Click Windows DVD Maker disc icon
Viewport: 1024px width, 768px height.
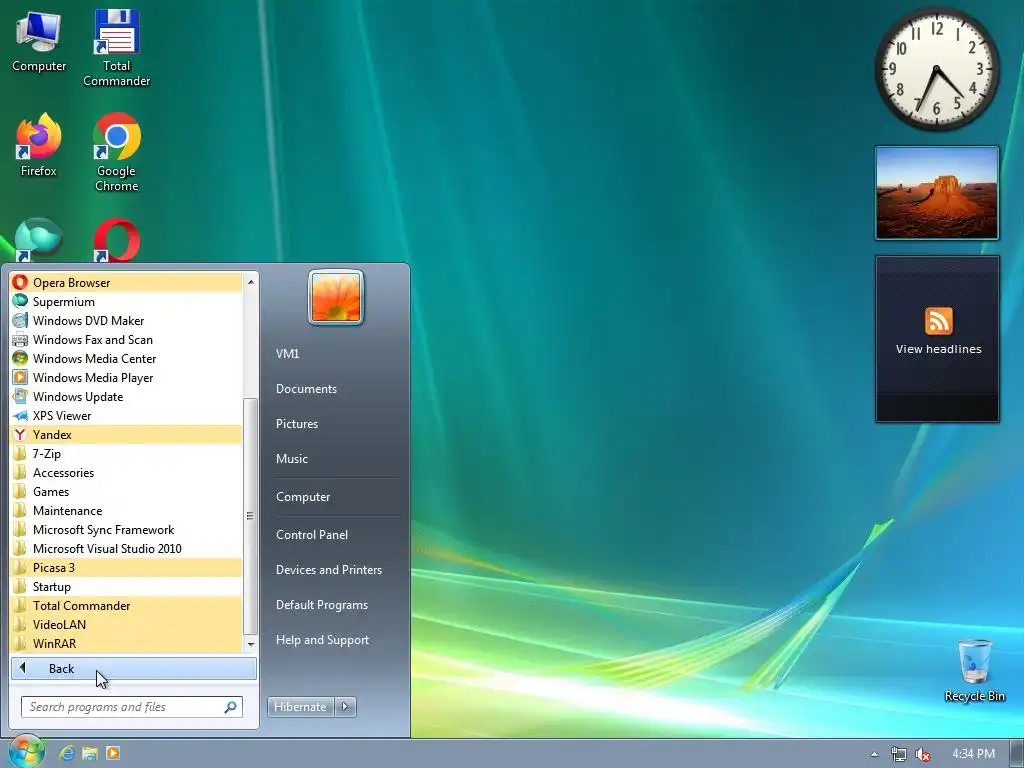tap(20, 321)
